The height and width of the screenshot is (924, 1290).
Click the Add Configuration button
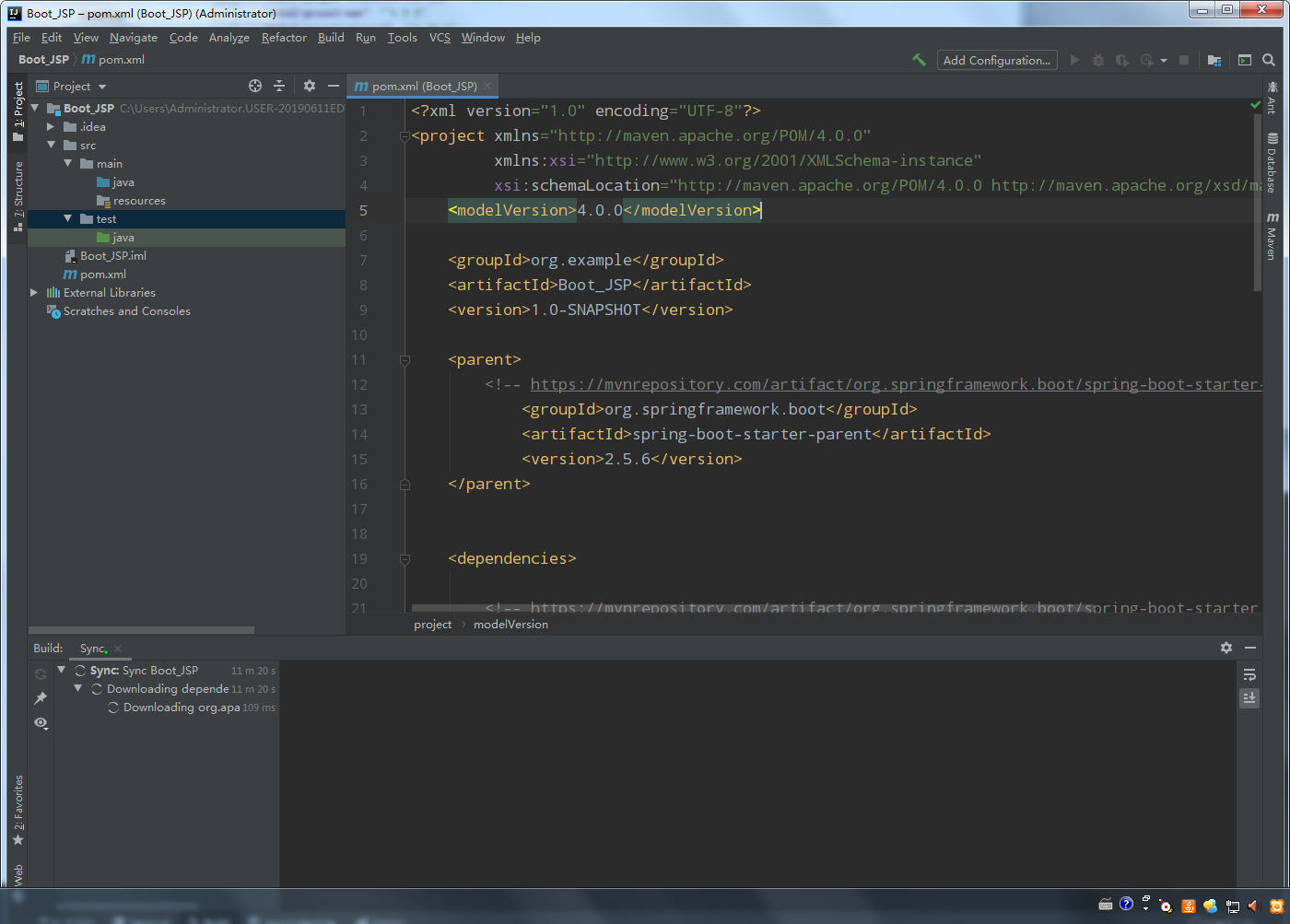(996, 60)
